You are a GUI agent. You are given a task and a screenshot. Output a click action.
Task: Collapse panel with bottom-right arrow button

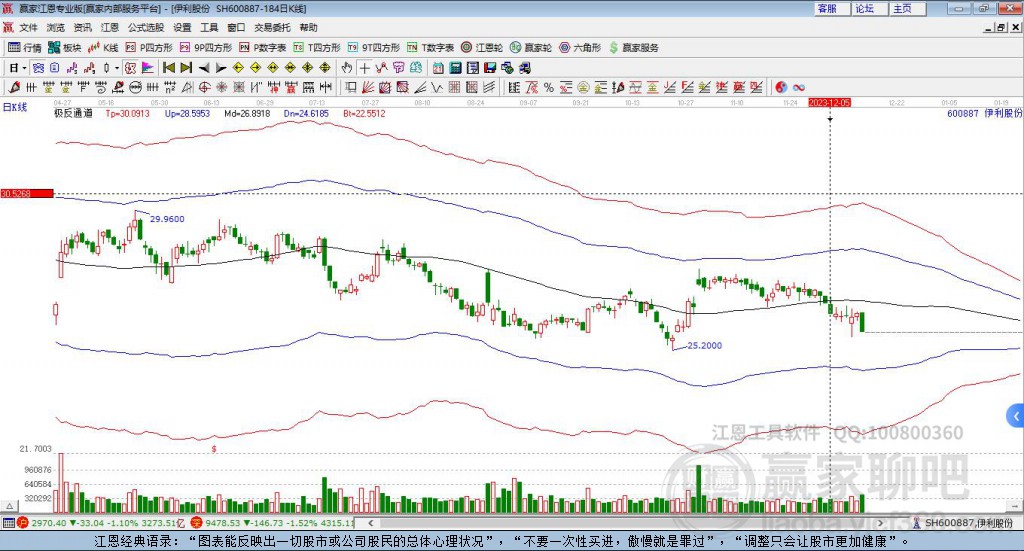coord(1015,506)
